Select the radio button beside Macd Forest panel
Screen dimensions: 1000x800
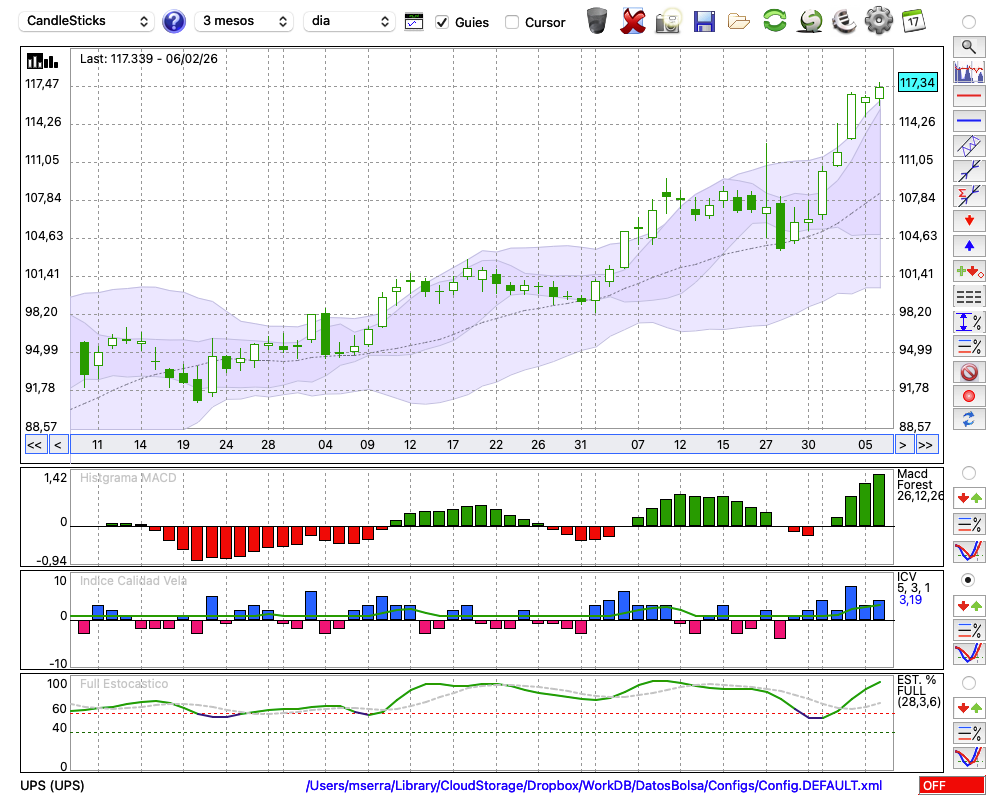coord(968,472)
